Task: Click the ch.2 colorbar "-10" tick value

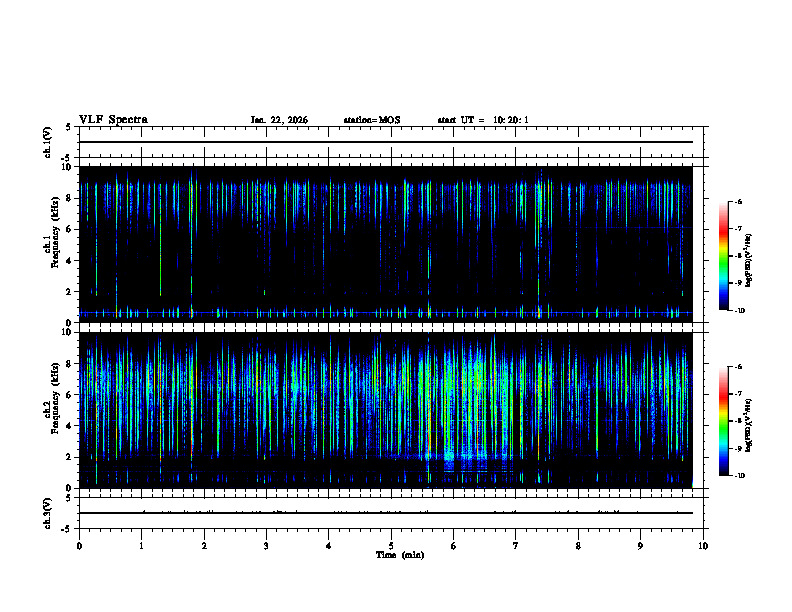Action: pos(739,476)
